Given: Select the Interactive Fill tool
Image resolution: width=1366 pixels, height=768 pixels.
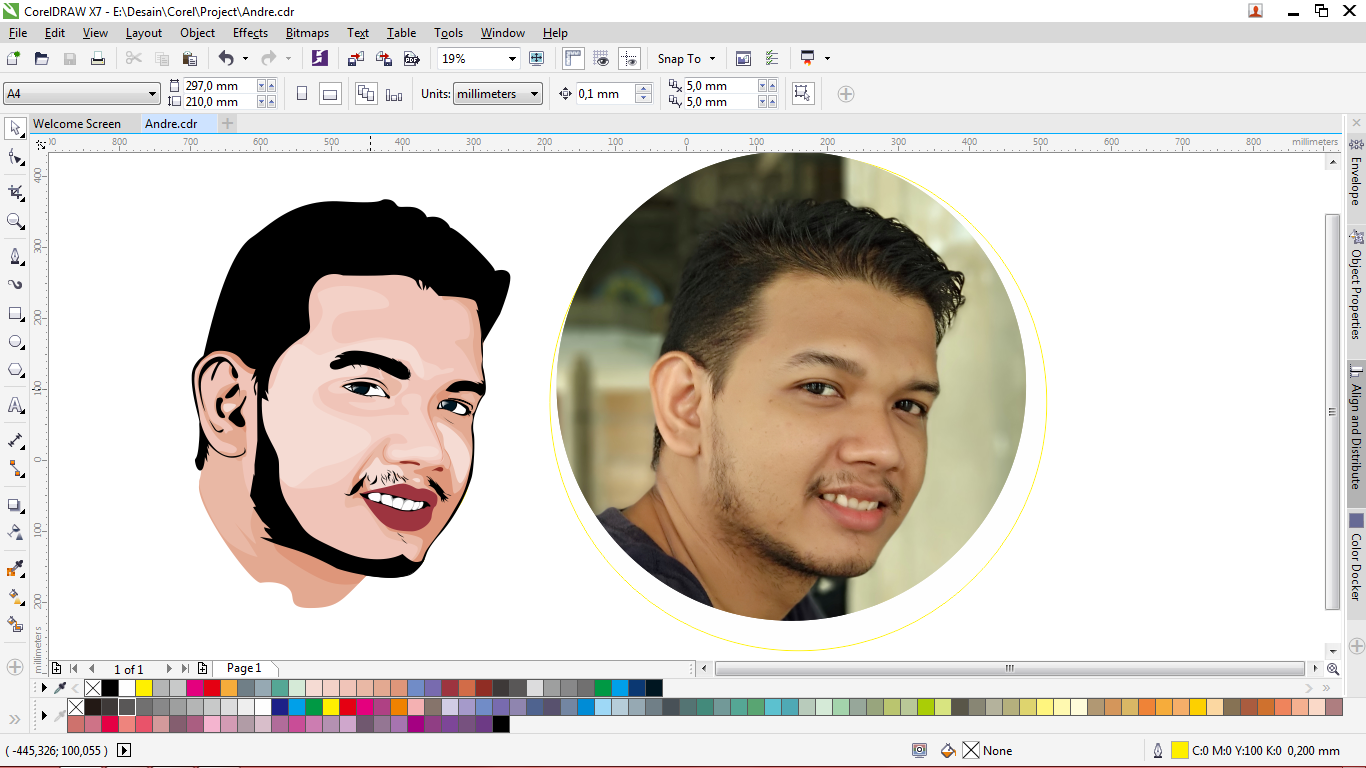Looking at the screenshot, I should [x=15, y=597].
